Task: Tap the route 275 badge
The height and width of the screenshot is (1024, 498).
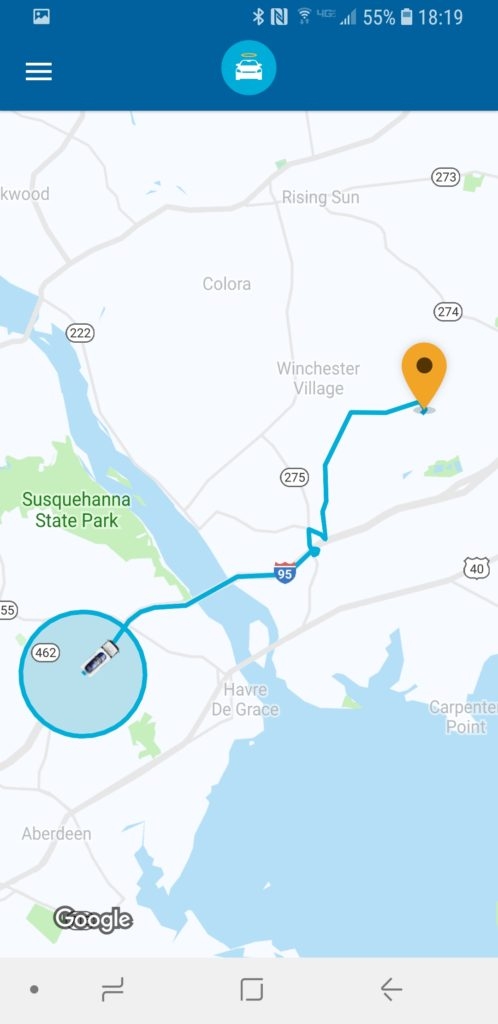Action: [294, 477]
